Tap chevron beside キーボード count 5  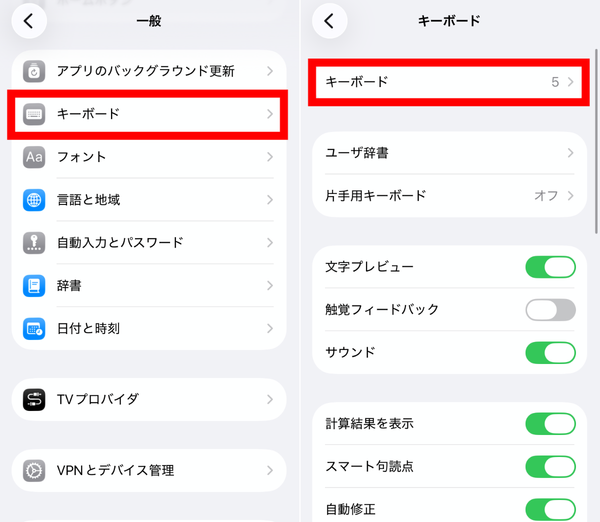coord(571,82)
